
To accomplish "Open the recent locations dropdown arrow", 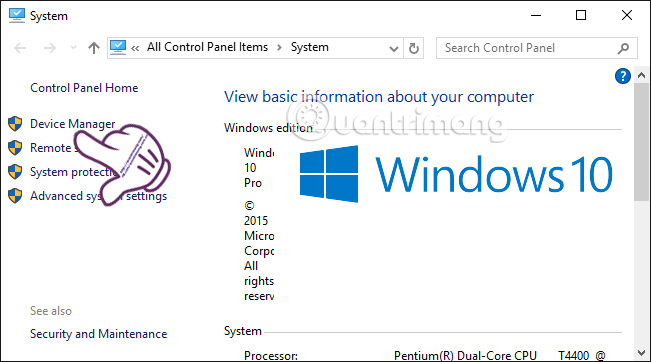I will pyautogui.click(x=73, y=48).
